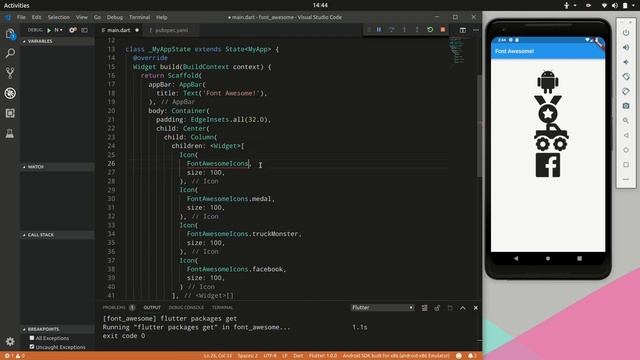Click Step Into in the debug toolbar

[x=404, y=30]
